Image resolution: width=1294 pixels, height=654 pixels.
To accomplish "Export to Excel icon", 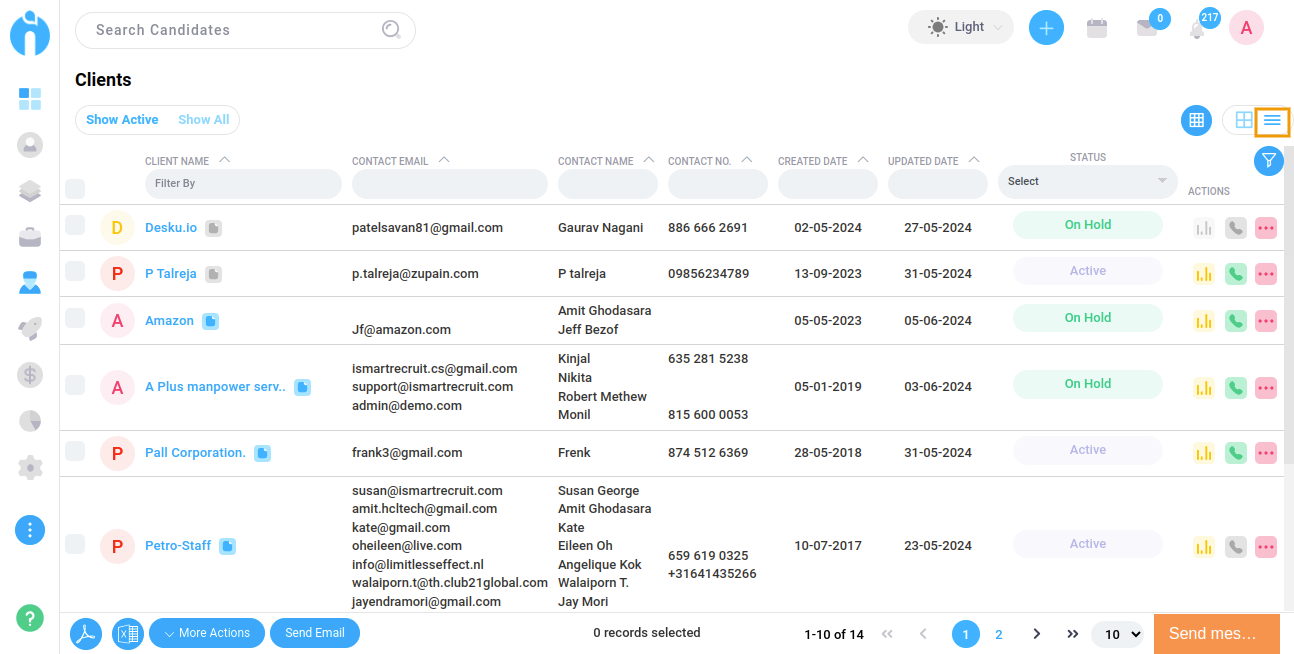I will (x=128, y=633).
